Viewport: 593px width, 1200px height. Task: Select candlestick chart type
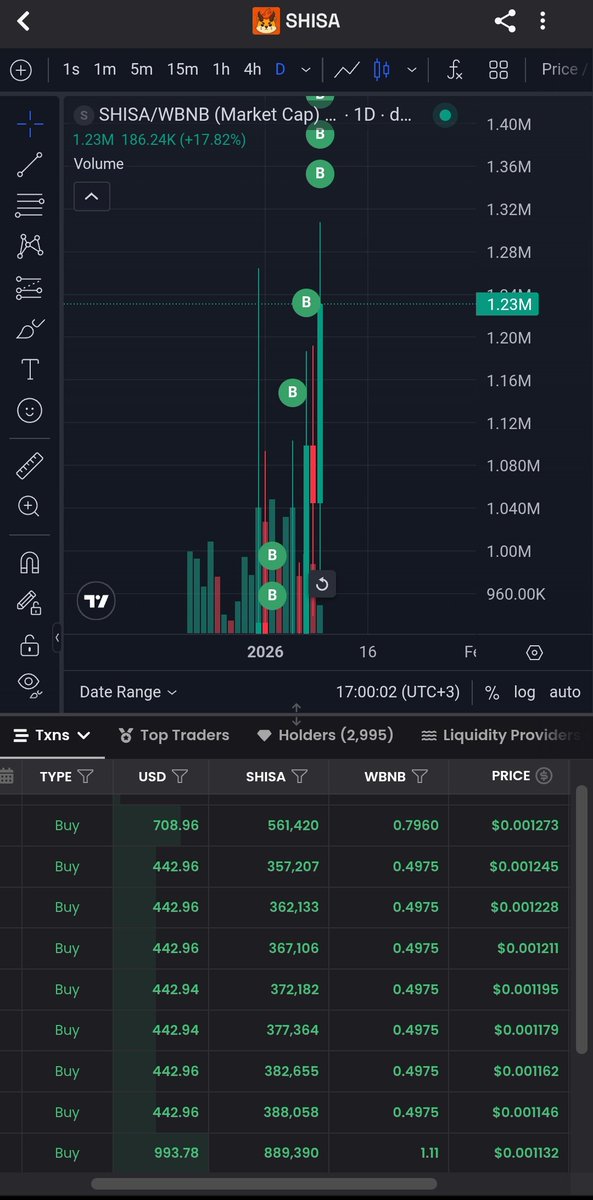click(381, 70)
